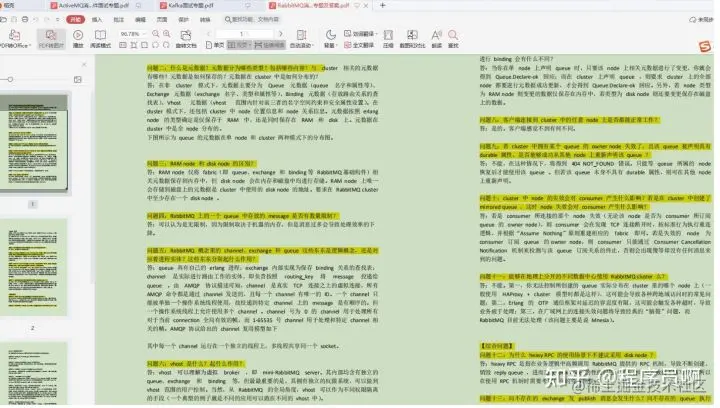Select the third page thumbnail
Image resolution: width=720 pixels, height=408 pixels.
(x=33, y=374)
